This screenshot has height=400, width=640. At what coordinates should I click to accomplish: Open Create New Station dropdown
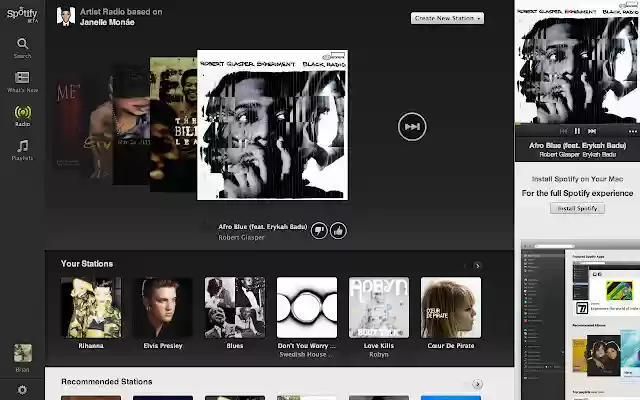coord(447,18)
